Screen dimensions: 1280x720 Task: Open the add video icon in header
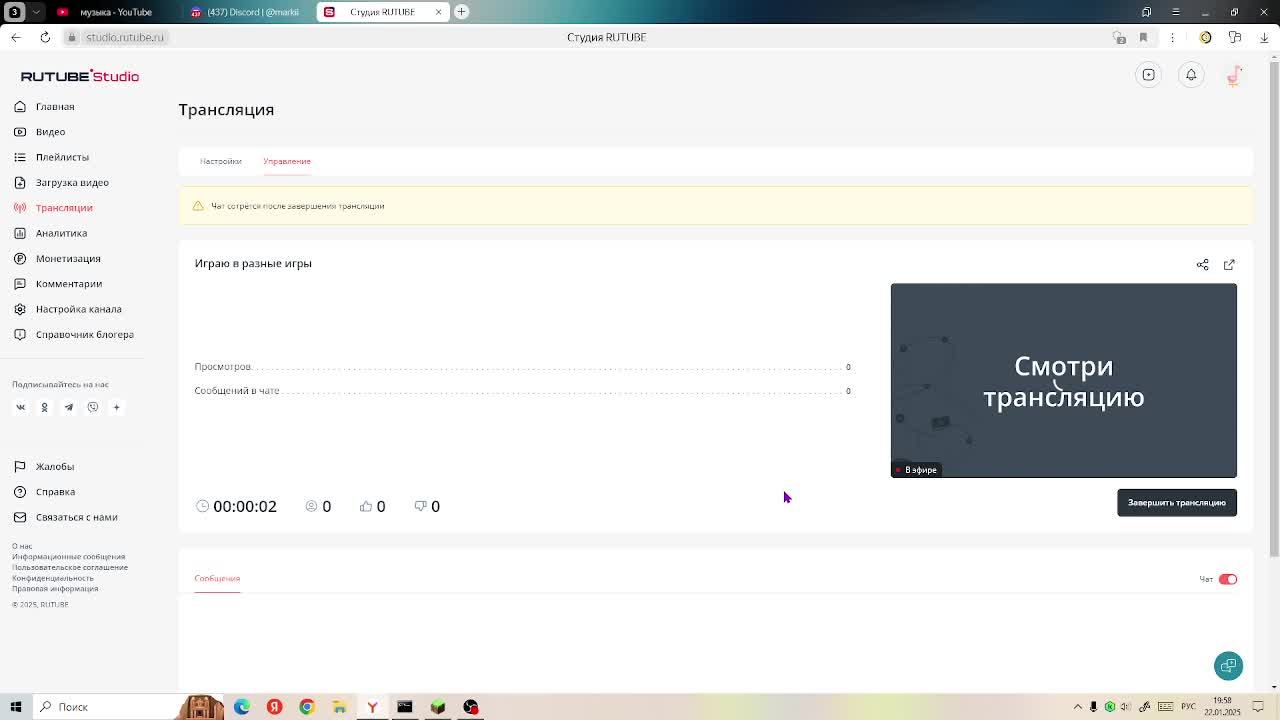1149,75
